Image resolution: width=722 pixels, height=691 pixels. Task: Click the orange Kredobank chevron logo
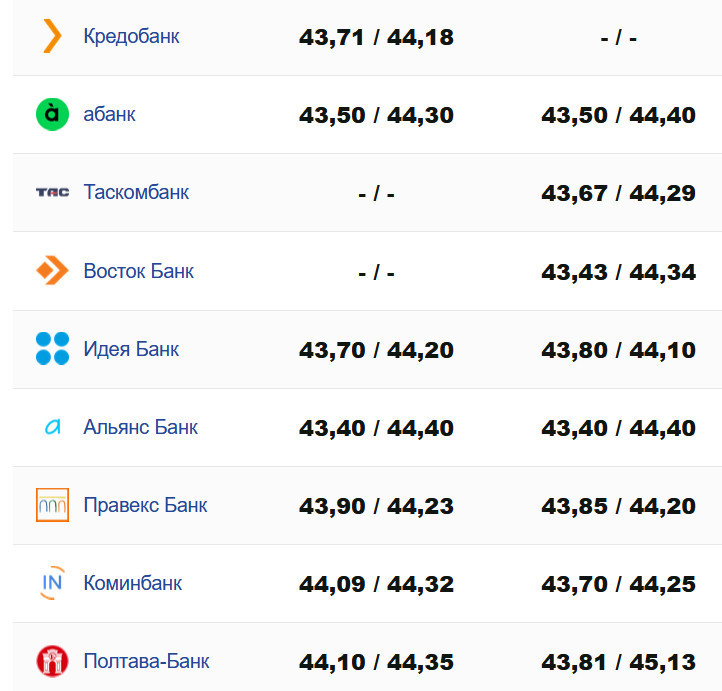coord(52,36)
